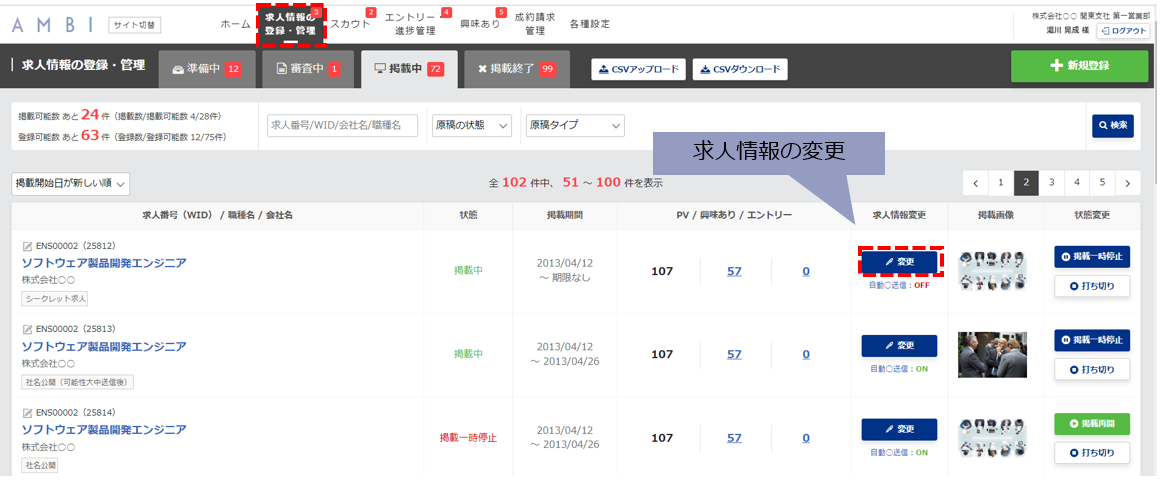This screenshot has width=1166, height=482.
Task: Click 変更 button for WID 25813
Action: (x=899, y=346)
